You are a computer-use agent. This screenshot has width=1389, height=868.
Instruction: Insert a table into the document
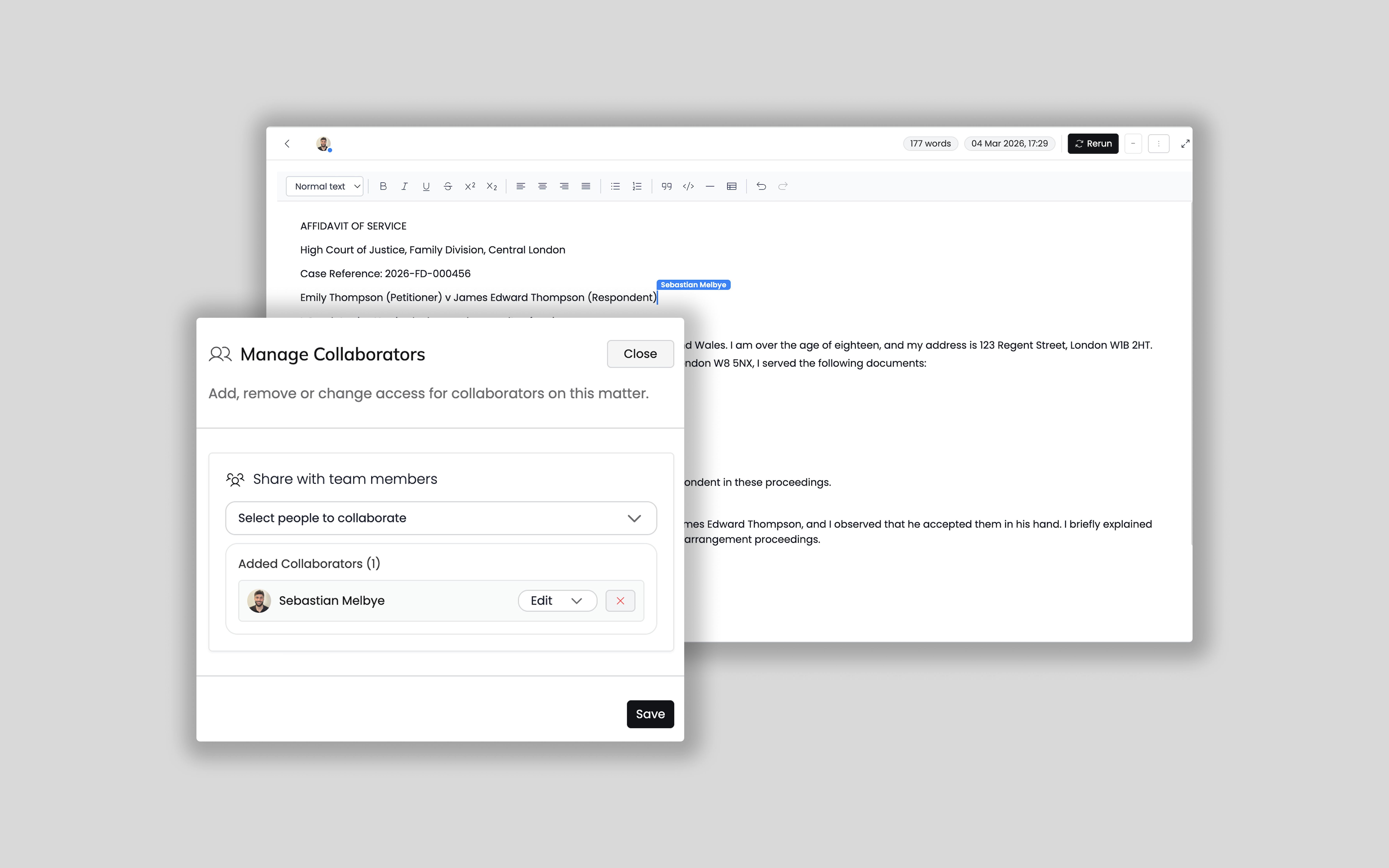point(731,186)
